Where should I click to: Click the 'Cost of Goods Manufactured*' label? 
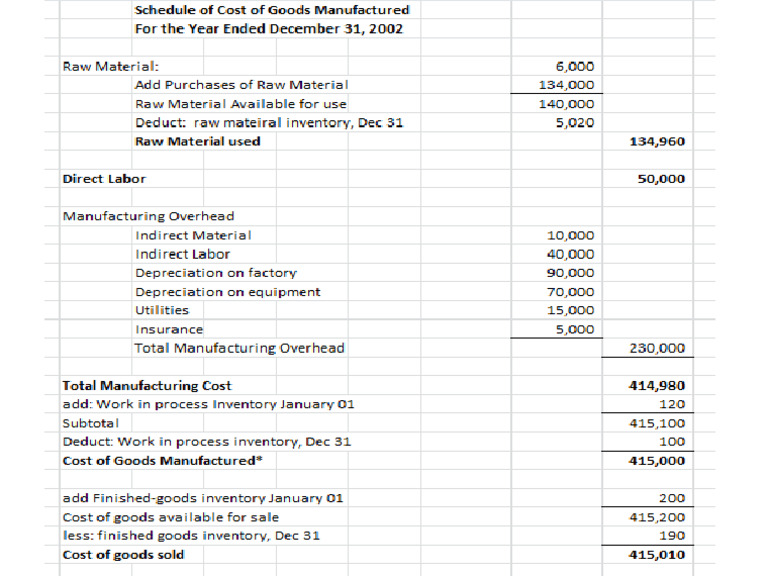(163, 461)
